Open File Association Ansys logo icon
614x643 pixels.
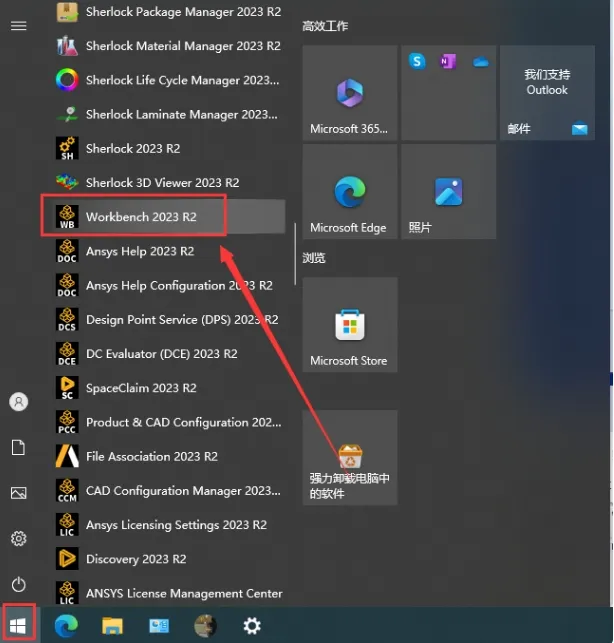[67, 456]
